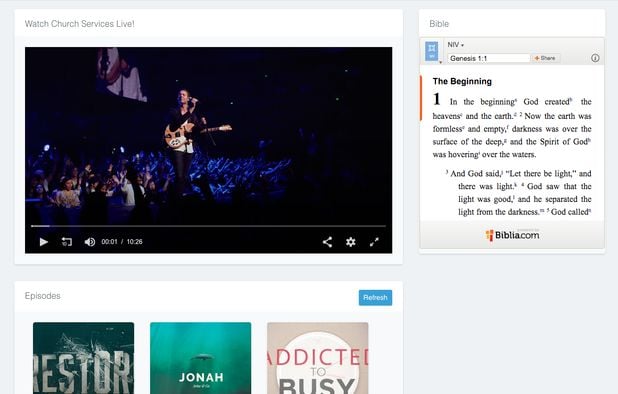Open the Jonah episode thumbnail
This screenshot has width=618, height=394.
pyautogui.click(x=200, y=358)
